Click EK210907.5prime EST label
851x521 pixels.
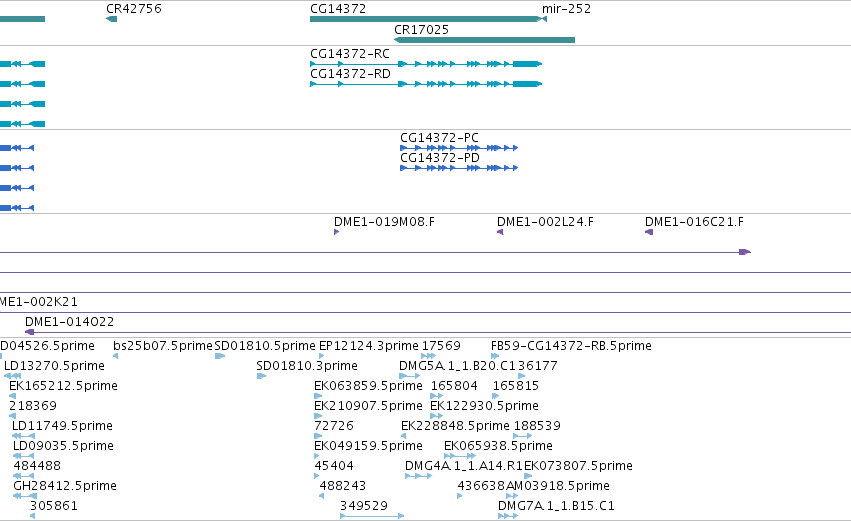tap(369, 406)
